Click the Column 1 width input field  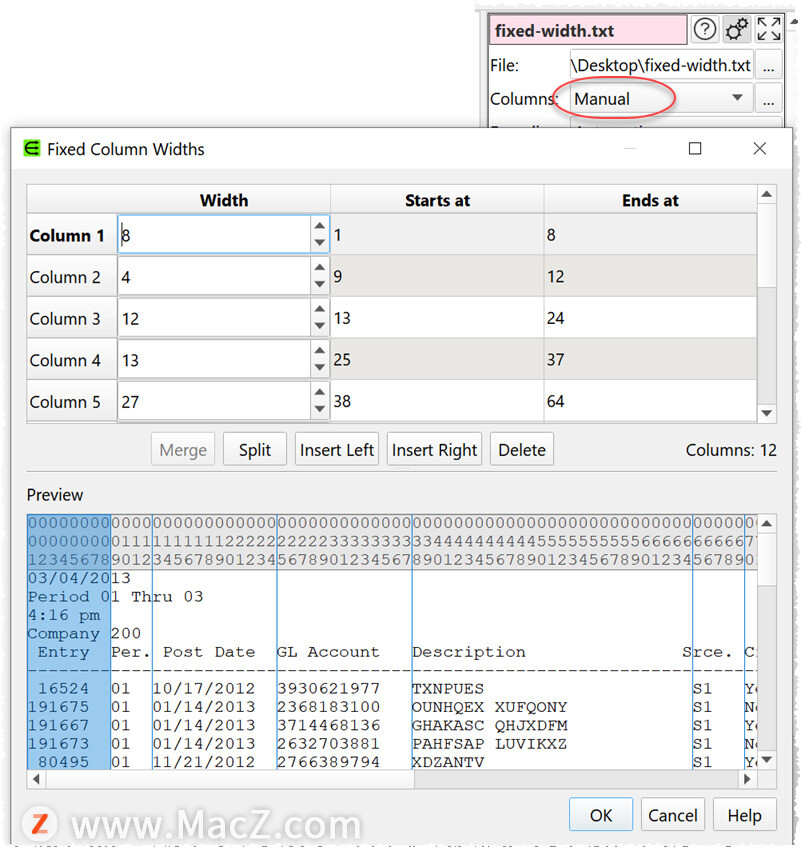tap(214, 234)
